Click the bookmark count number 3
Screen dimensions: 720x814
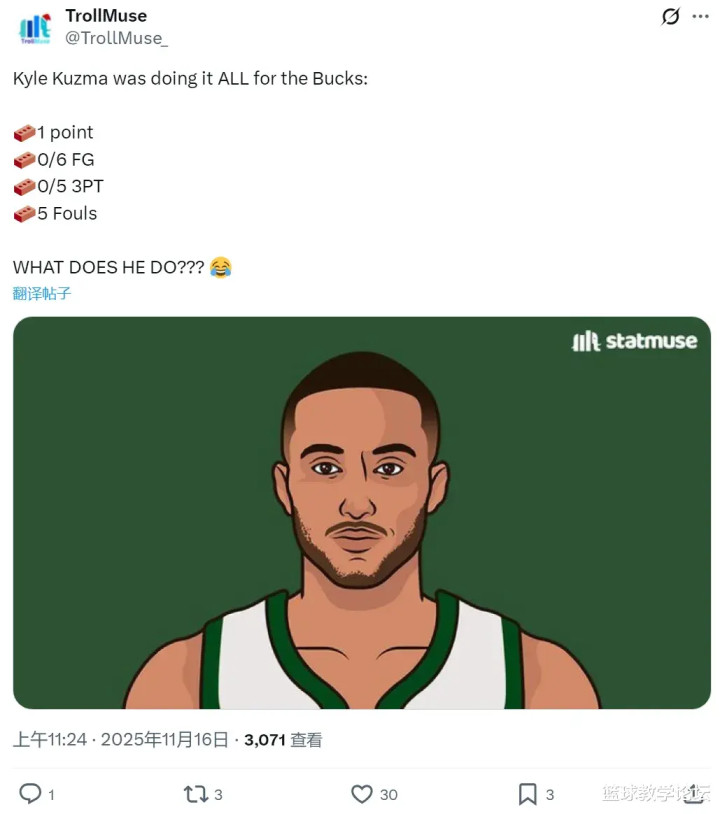(549, 794)
